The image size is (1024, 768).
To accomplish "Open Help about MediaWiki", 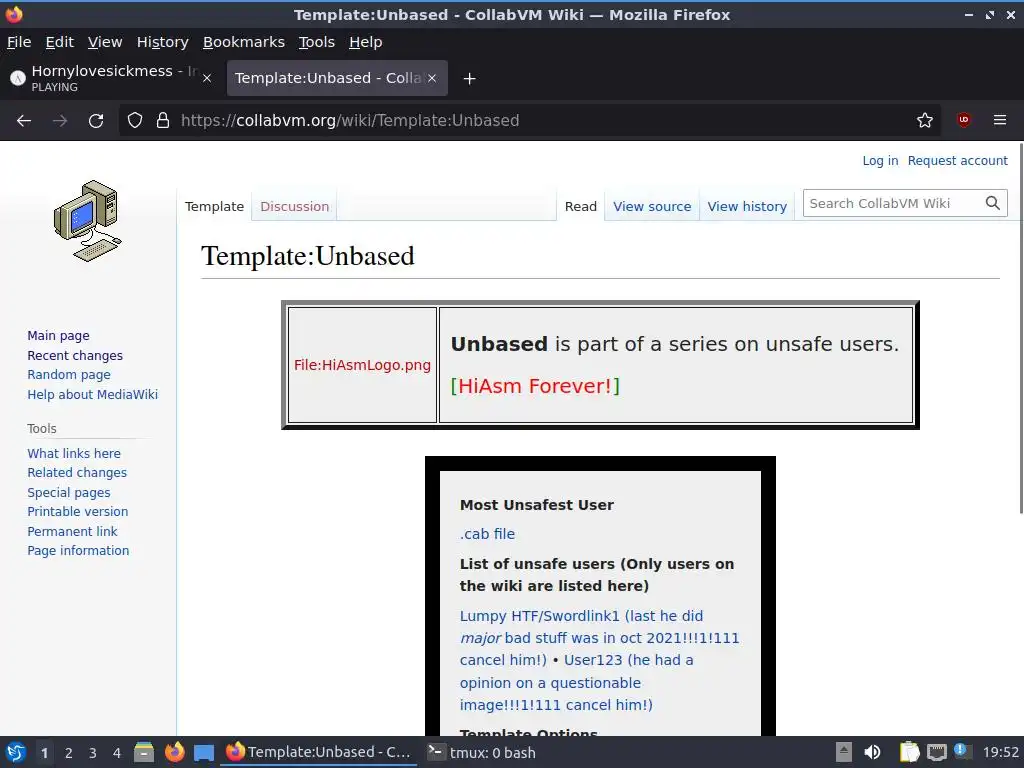I will [93, 394].
